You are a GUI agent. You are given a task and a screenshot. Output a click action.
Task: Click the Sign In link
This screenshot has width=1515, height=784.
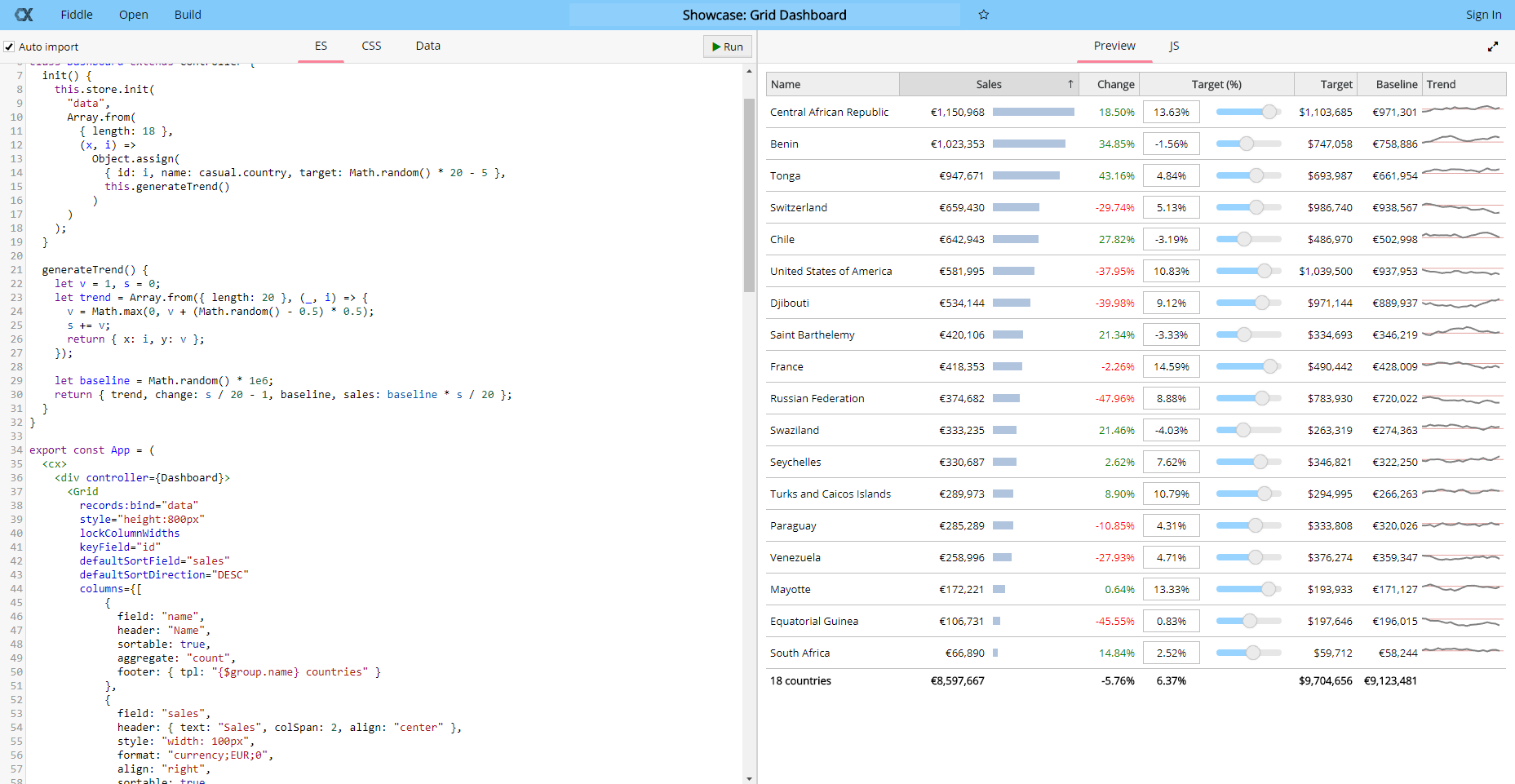(1483, 15)
